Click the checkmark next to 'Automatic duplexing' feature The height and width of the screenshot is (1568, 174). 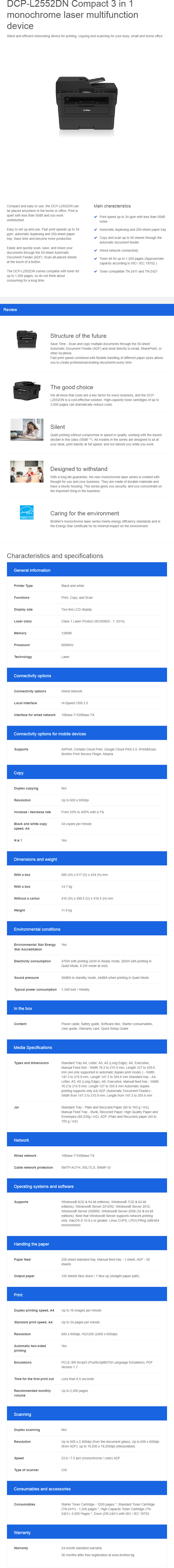tap(96, 230)
